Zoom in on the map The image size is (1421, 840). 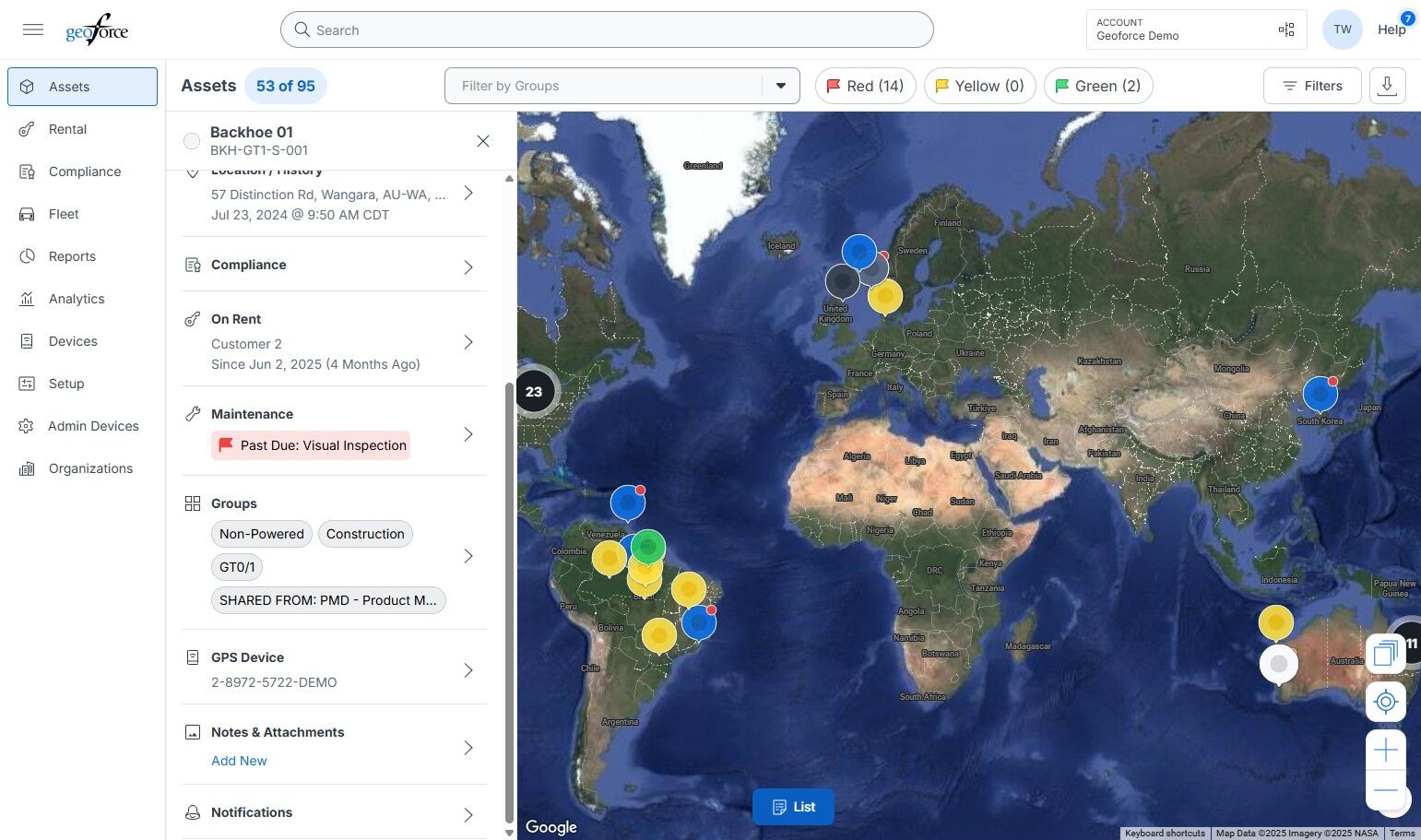(x=1385, y=751)
